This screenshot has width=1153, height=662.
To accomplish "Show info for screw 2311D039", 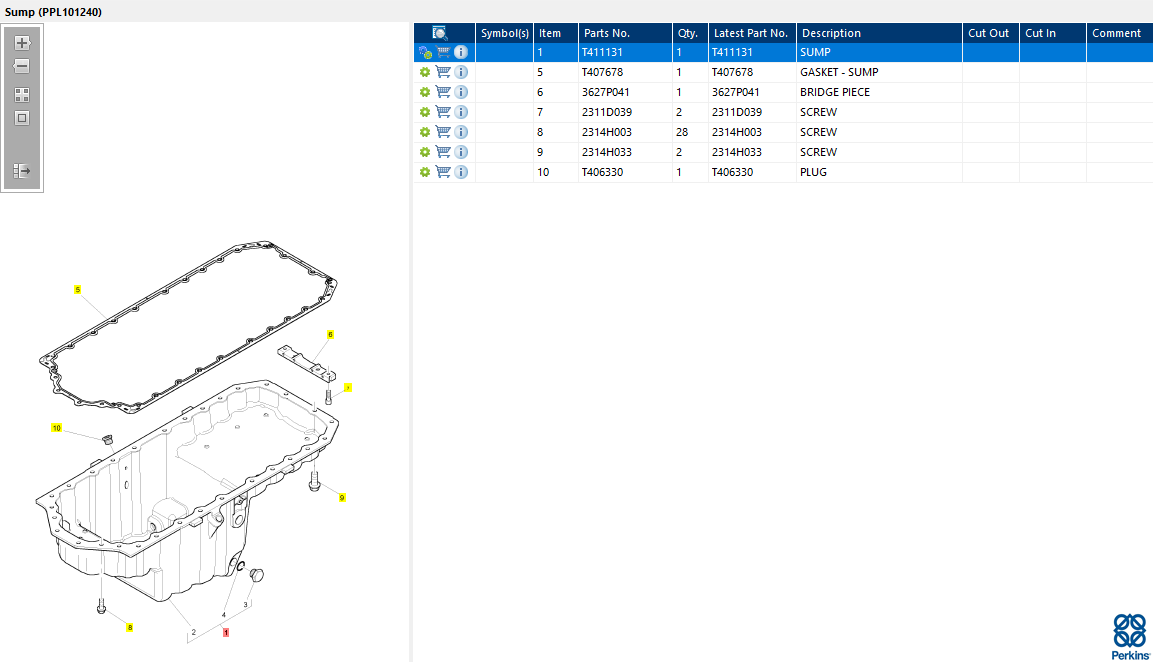I will [x=461, y=112].
